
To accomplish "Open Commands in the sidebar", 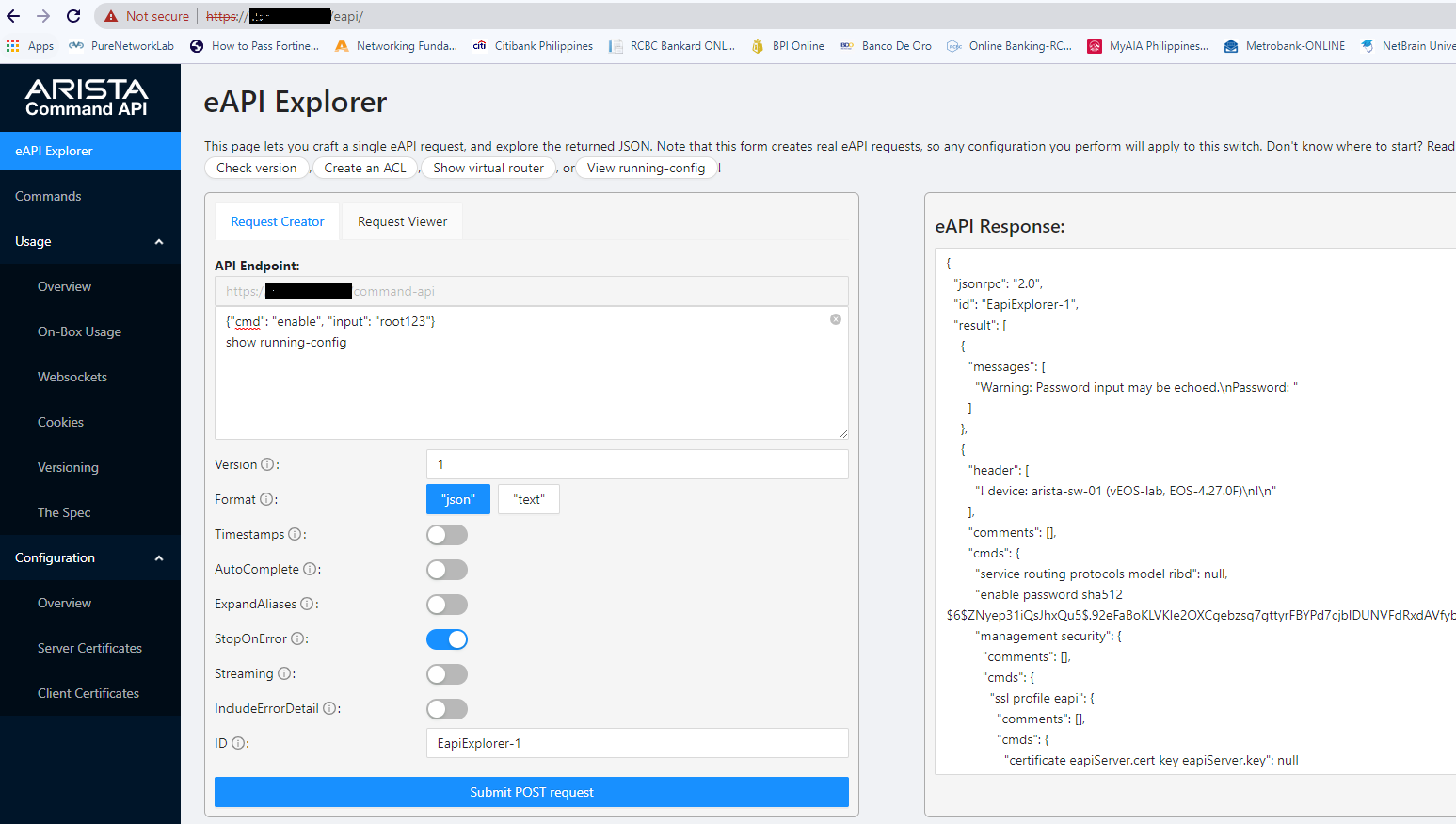I will (x=90, y=196).
